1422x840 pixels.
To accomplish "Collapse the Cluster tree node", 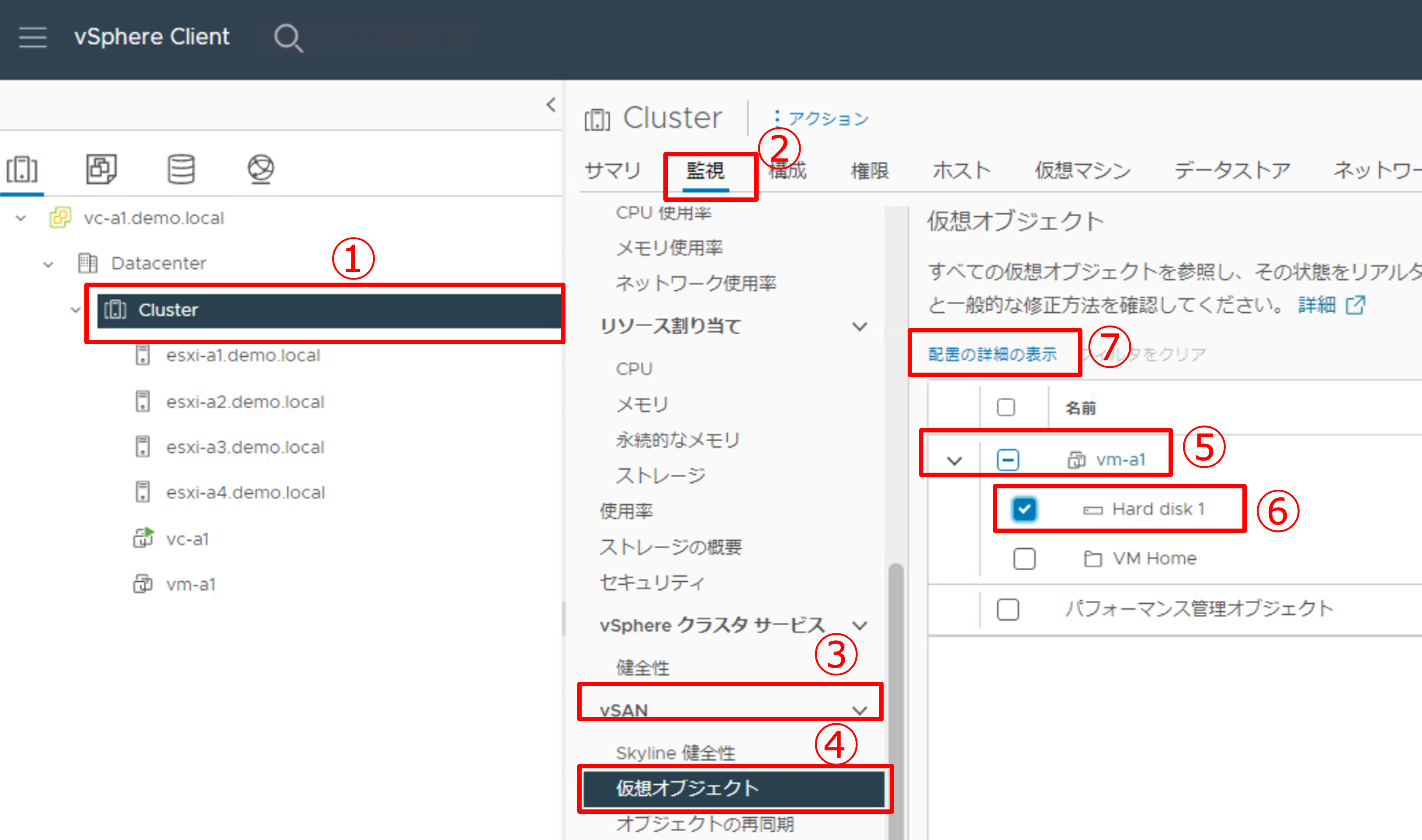I will [75, 310].
